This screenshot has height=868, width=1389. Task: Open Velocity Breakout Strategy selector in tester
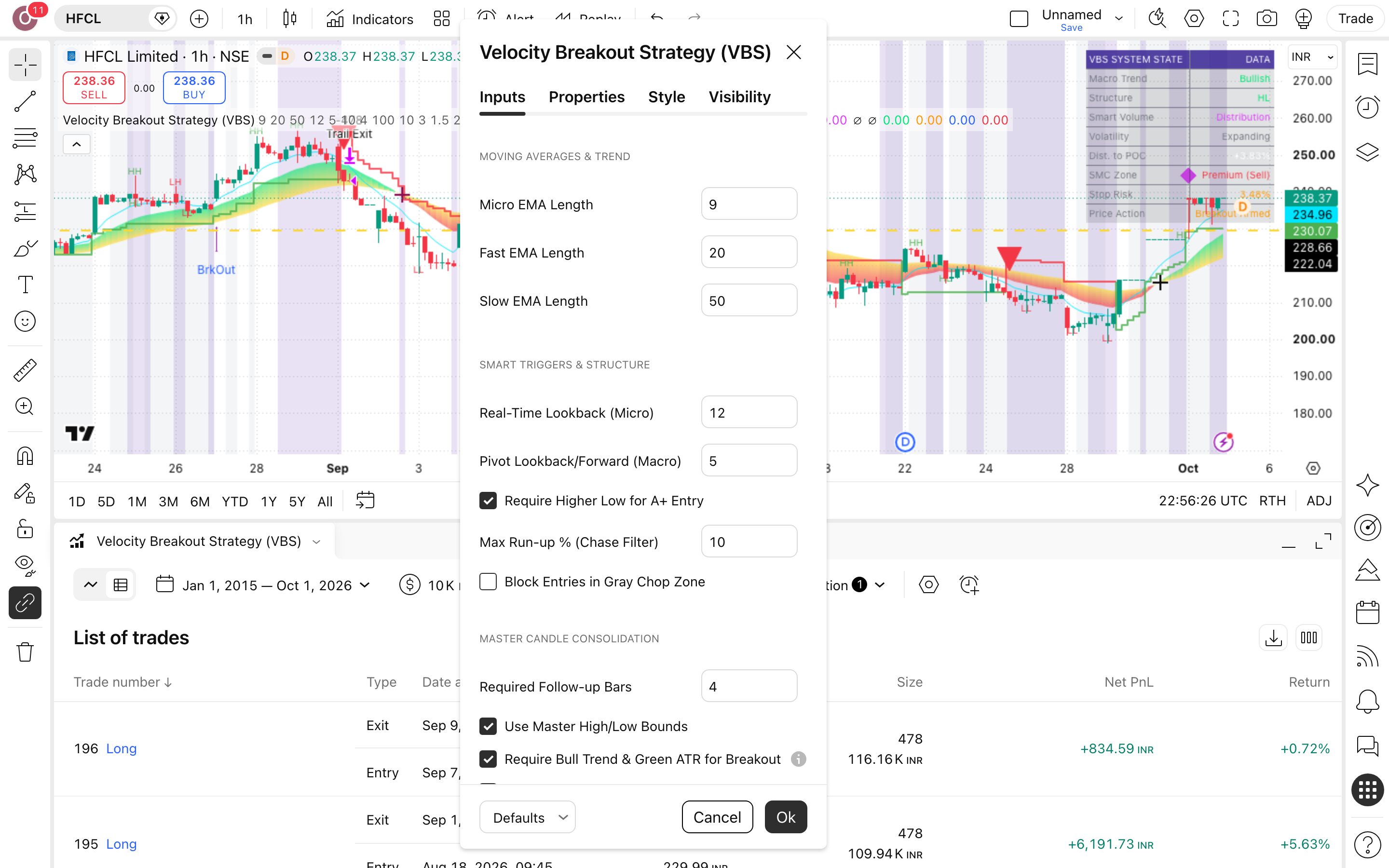[x=195, y=542]
